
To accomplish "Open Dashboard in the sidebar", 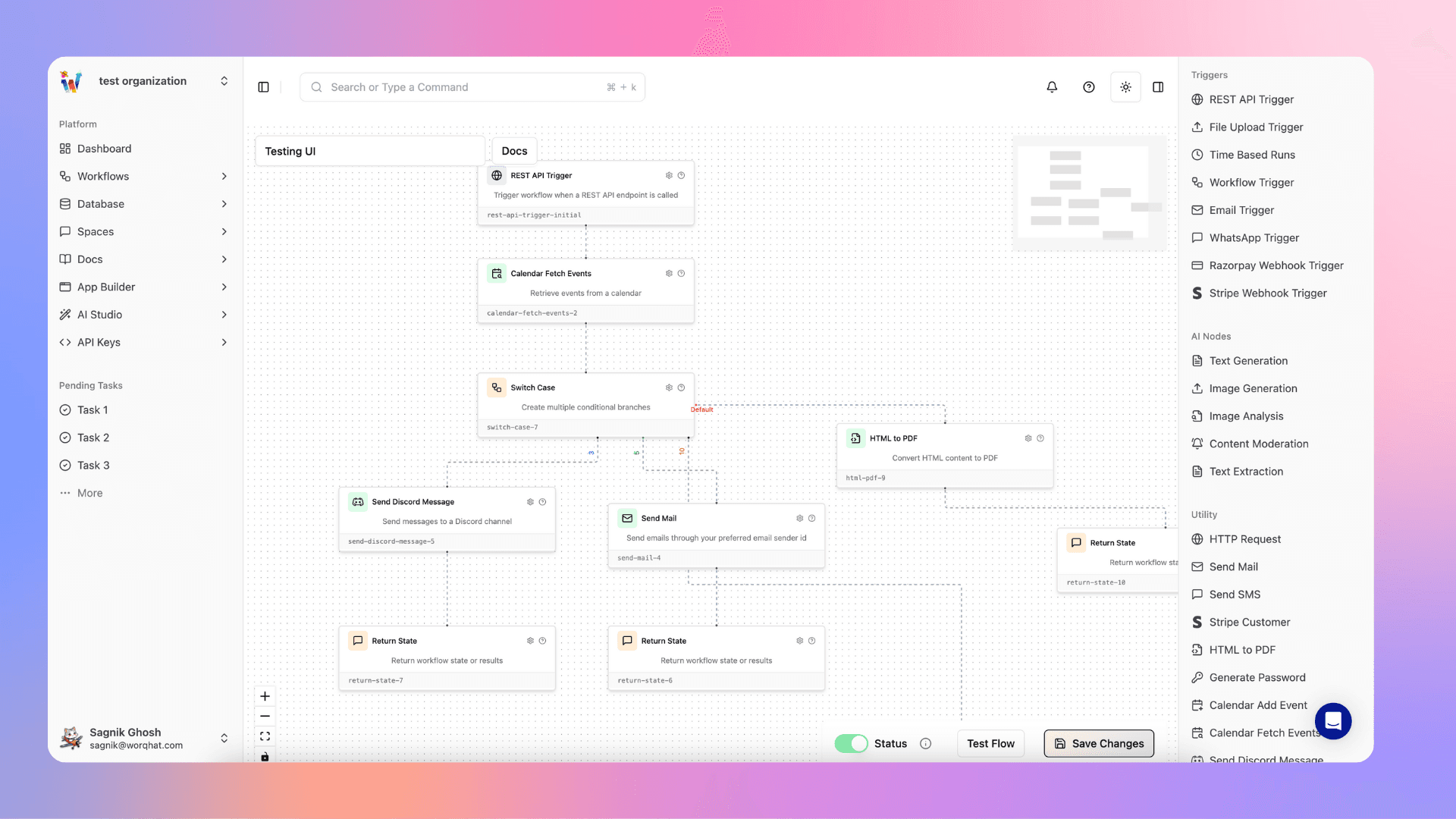I will pos(104,149).
